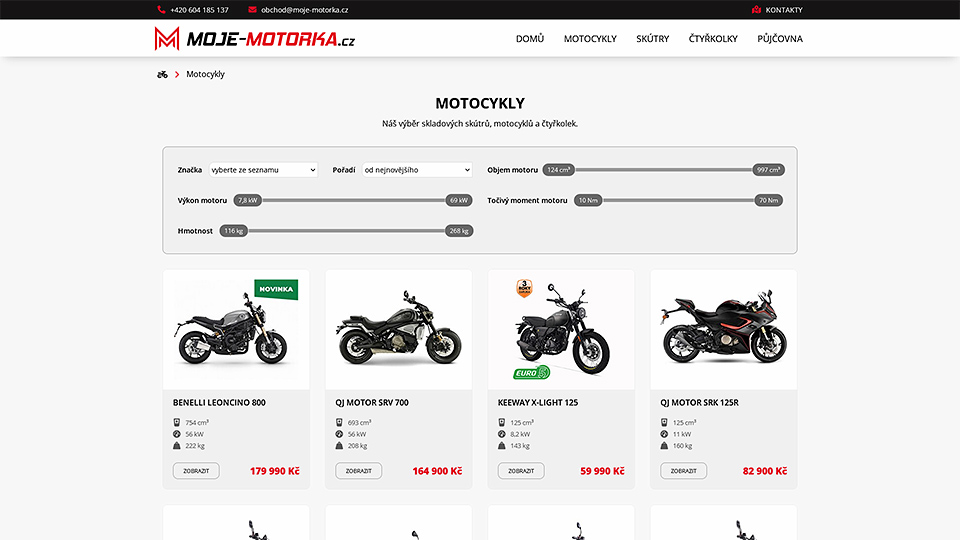Click the Euro 5 badge on Keeway X-Light

[531, 372]
